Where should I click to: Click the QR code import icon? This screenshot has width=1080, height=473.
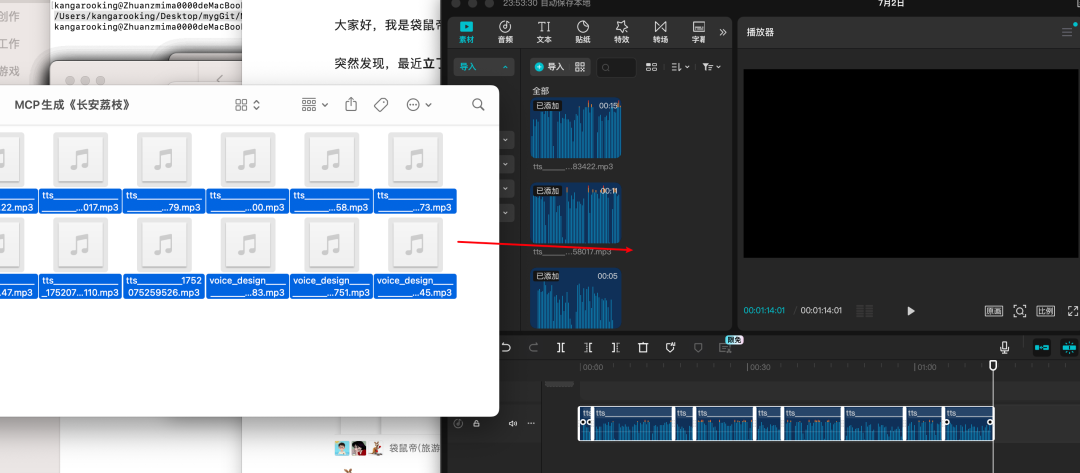(x=580, y=67)
